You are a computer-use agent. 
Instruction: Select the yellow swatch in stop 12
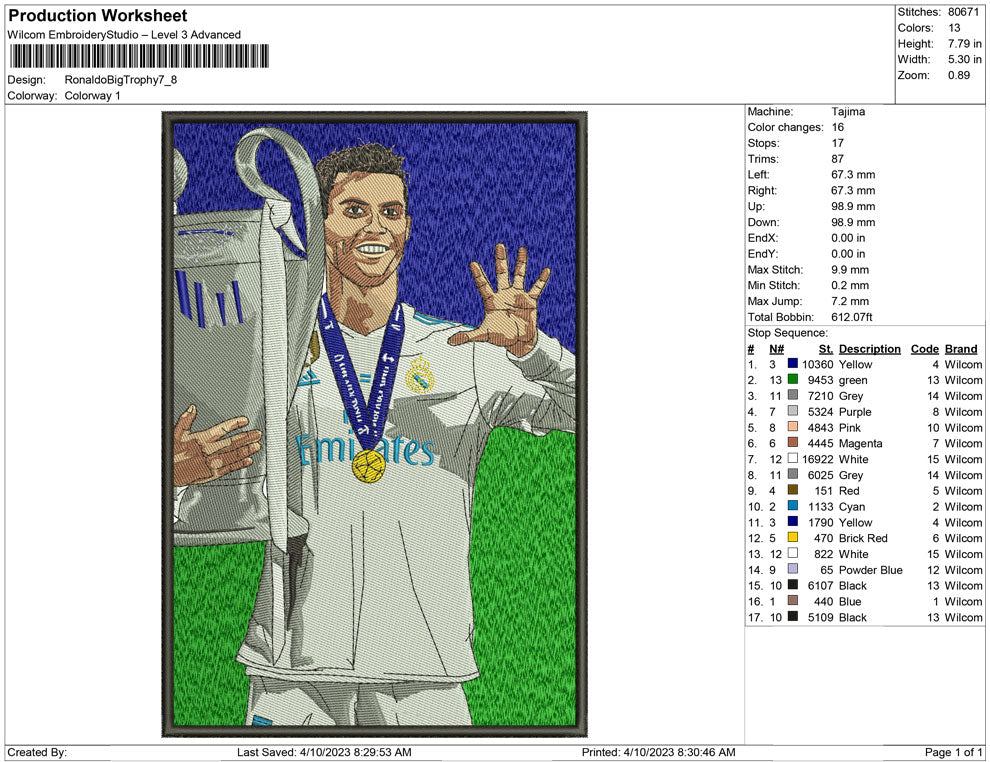point(792,537)
